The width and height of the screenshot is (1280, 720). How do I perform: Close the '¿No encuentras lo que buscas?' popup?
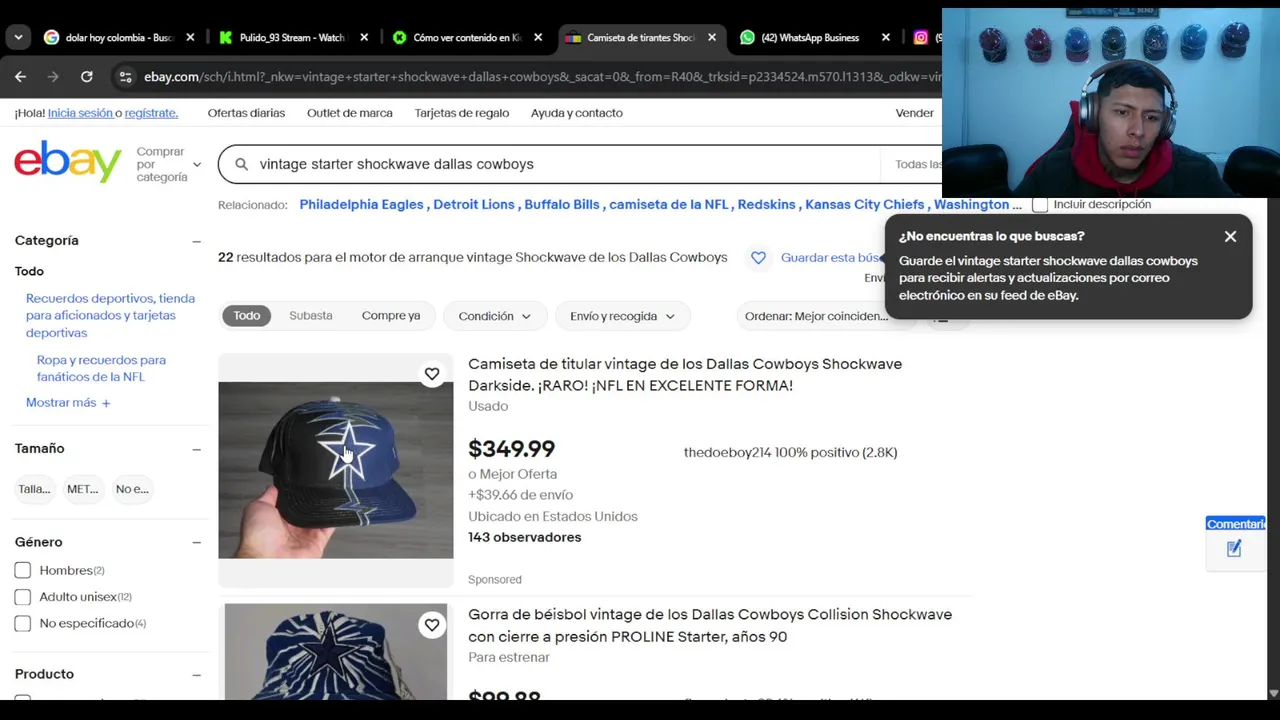1230,237
